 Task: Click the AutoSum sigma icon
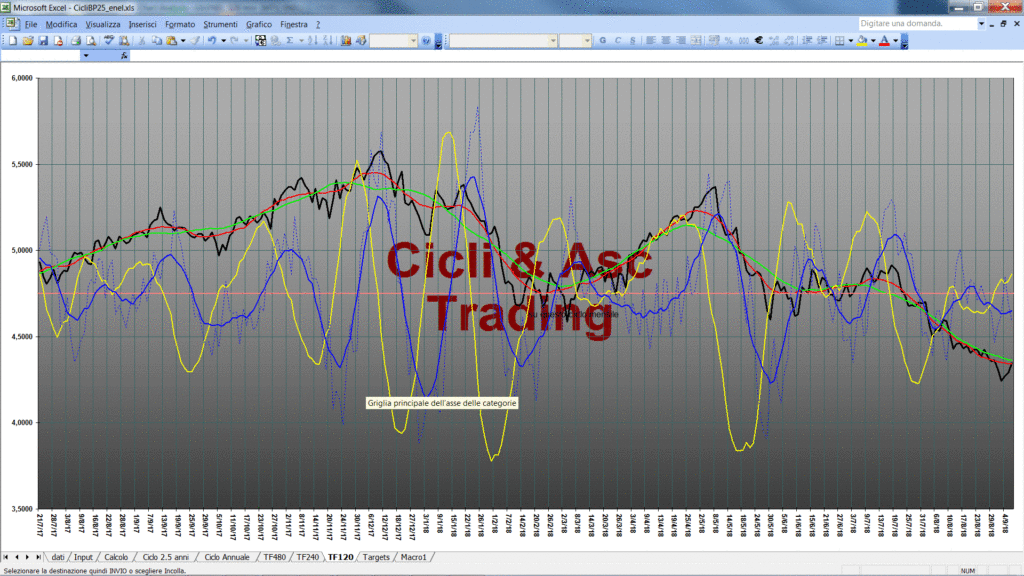click(x=290, y=40)
